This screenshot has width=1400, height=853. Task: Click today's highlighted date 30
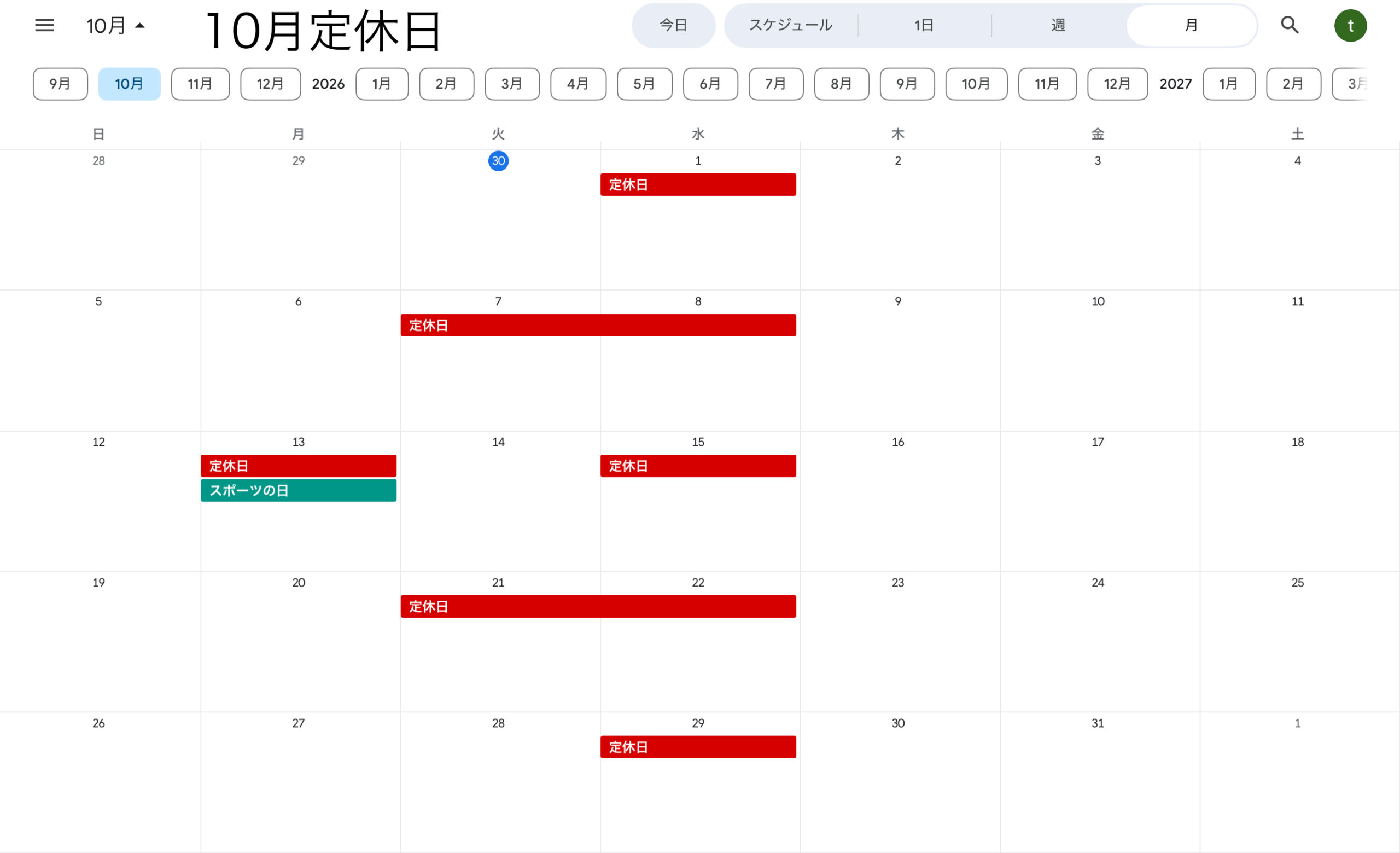498,161
